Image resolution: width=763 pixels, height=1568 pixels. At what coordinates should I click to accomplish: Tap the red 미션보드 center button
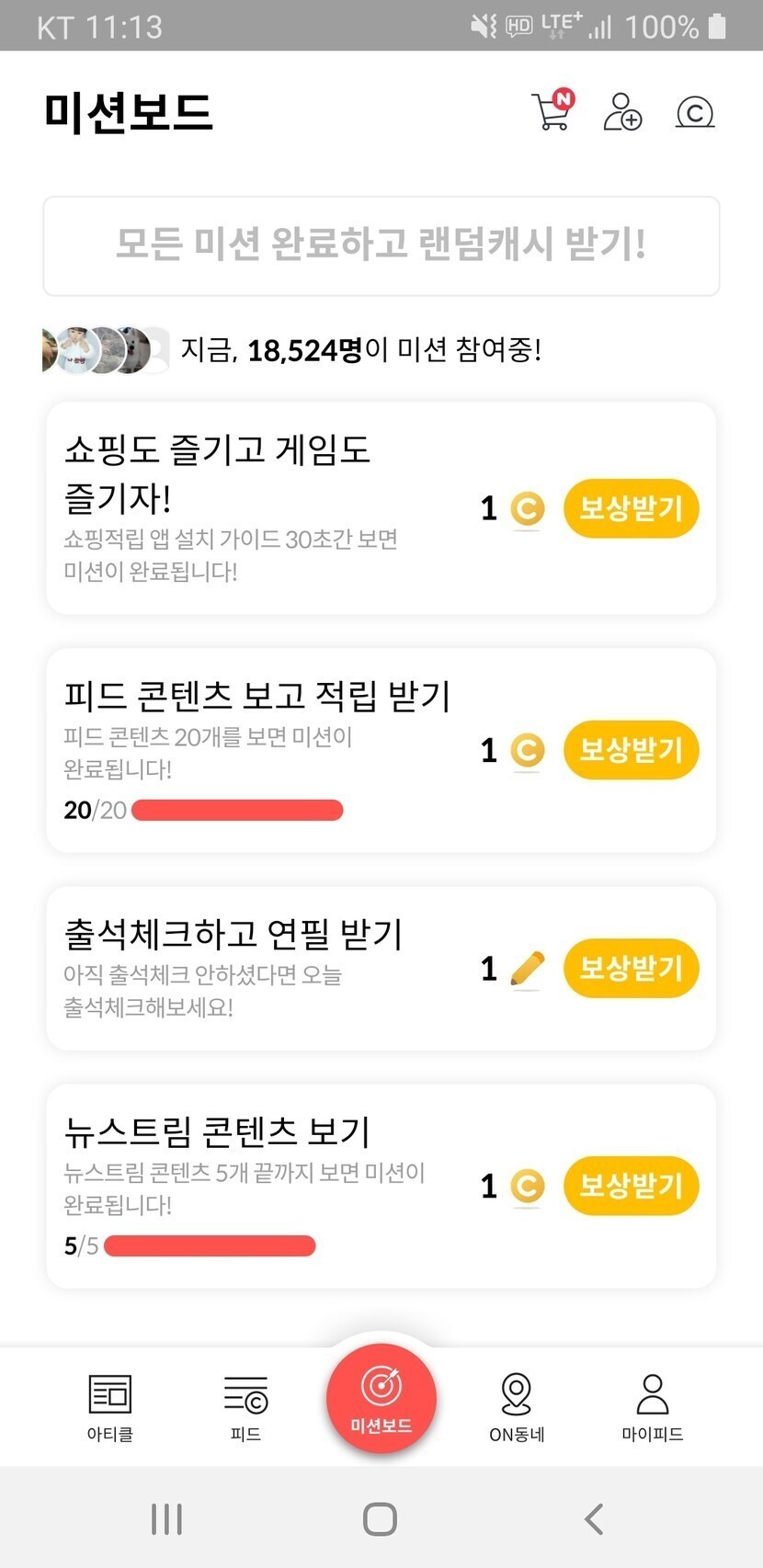click(x=381, y=1399)
